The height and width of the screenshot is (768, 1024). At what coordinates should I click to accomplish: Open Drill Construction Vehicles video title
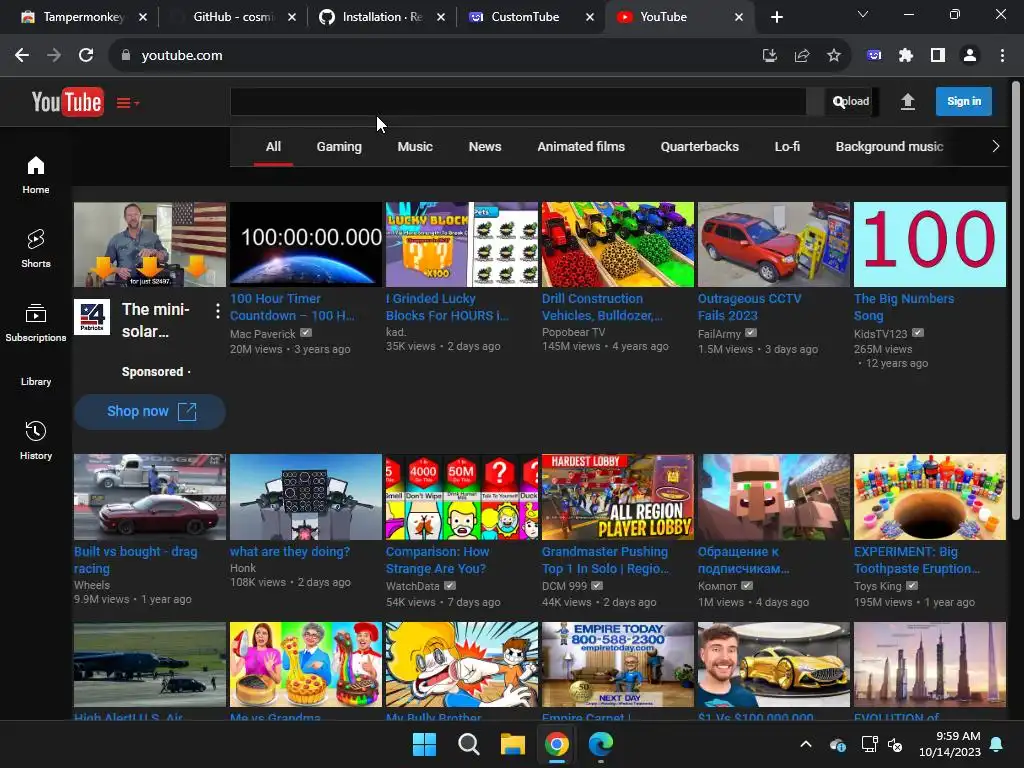coord(602,307)
